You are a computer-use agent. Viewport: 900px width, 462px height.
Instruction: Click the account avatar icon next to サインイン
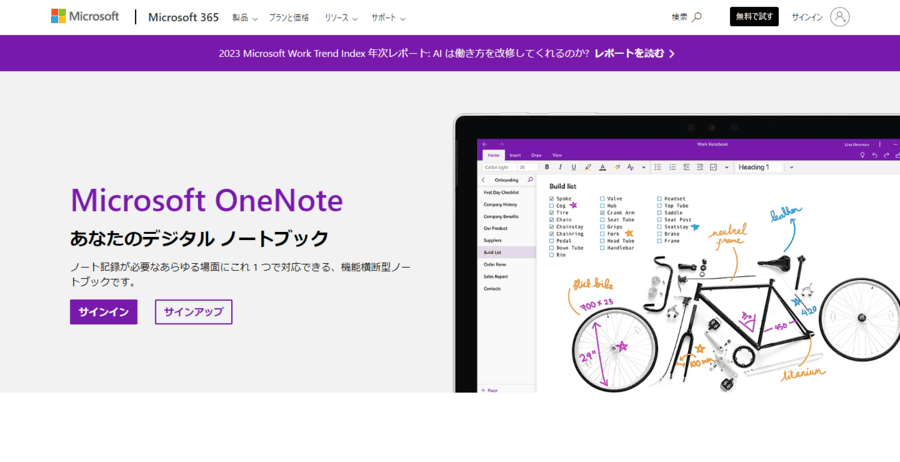pyautogui.click(x=840, y=17)
